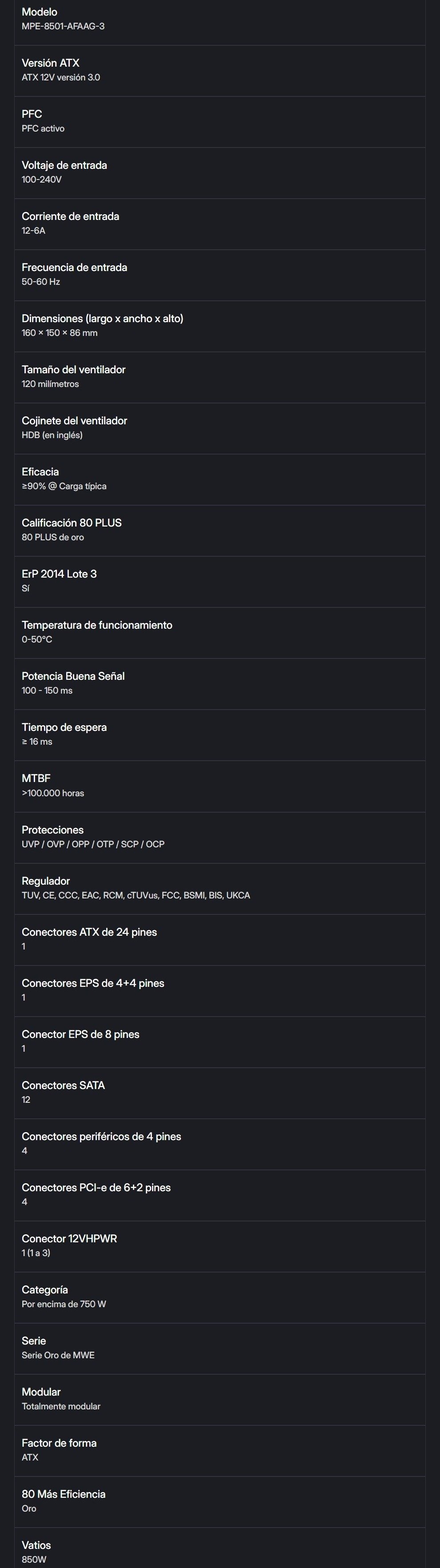Click the Modelo MPE-8501-AFAAG-3 row
The image size is (440, 1568).
pos(220,20)
